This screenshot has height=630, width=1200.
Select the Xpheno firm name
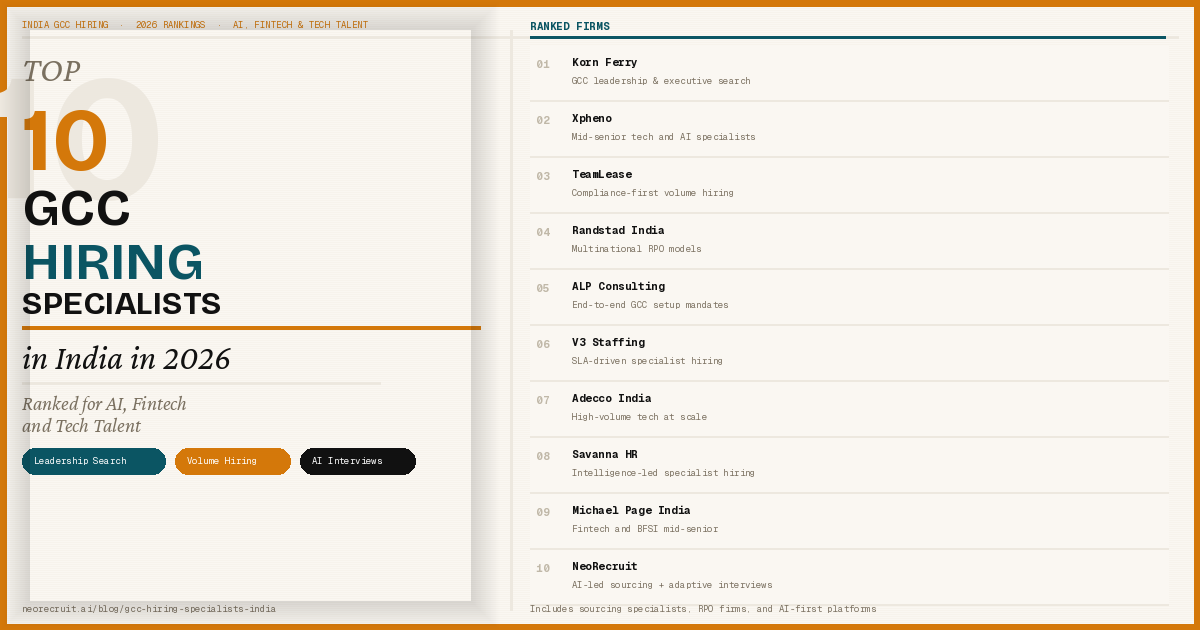tap(592, 119)
